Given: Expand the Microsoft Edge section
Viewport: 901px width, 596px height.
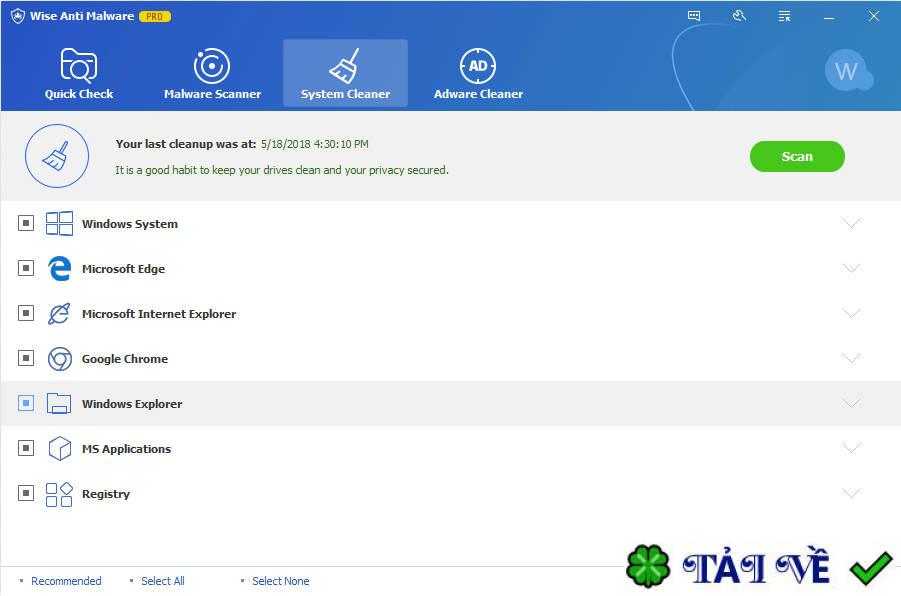Looking at the screenshot, I should [851, 268].
